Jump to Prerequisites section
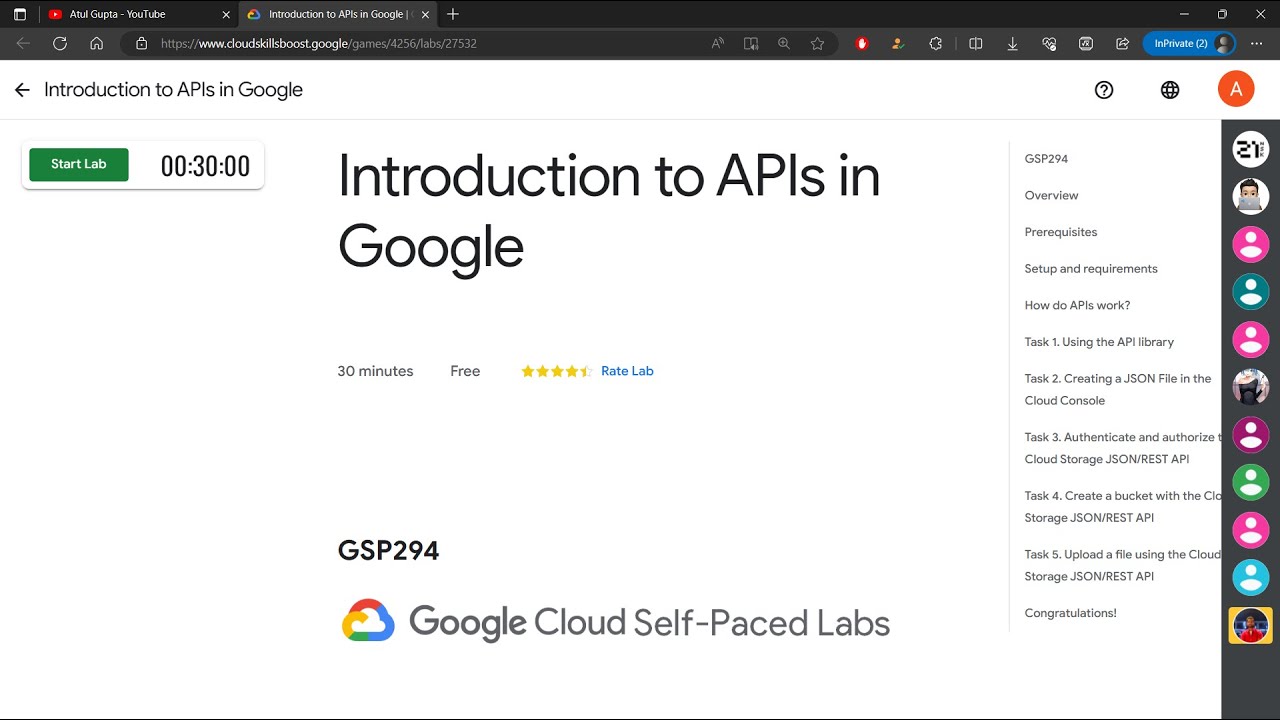Screen dimensions: 1280x720 (x=1061, y=232)
